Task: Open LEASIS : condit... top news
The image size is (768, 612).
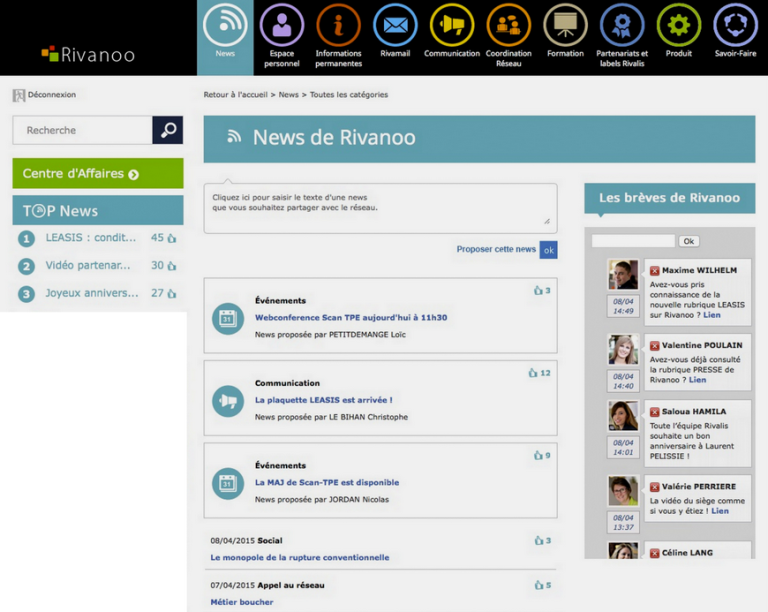Action: pyautogui.click(x=91, y=238)
